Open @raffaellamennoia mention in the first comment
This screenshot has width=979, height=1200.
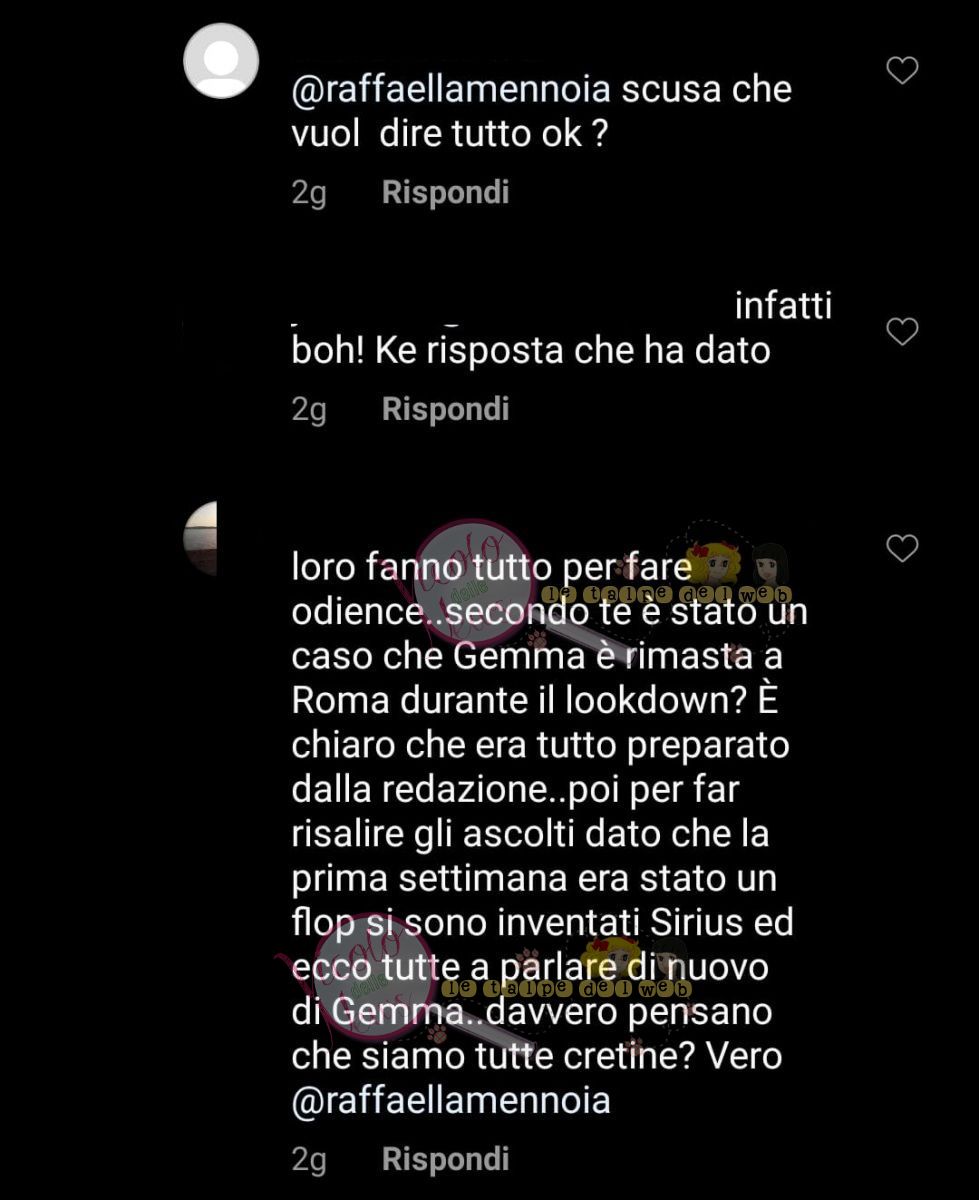[x=451, y=89]
